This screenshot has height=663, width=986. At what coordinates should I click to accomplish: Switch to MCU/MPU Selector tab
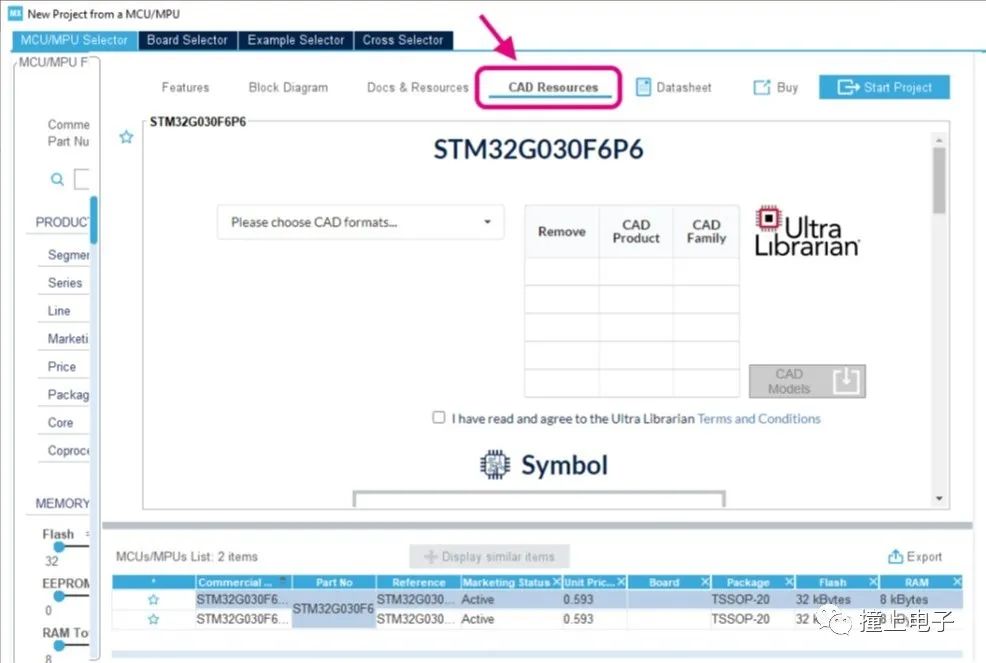74,40
